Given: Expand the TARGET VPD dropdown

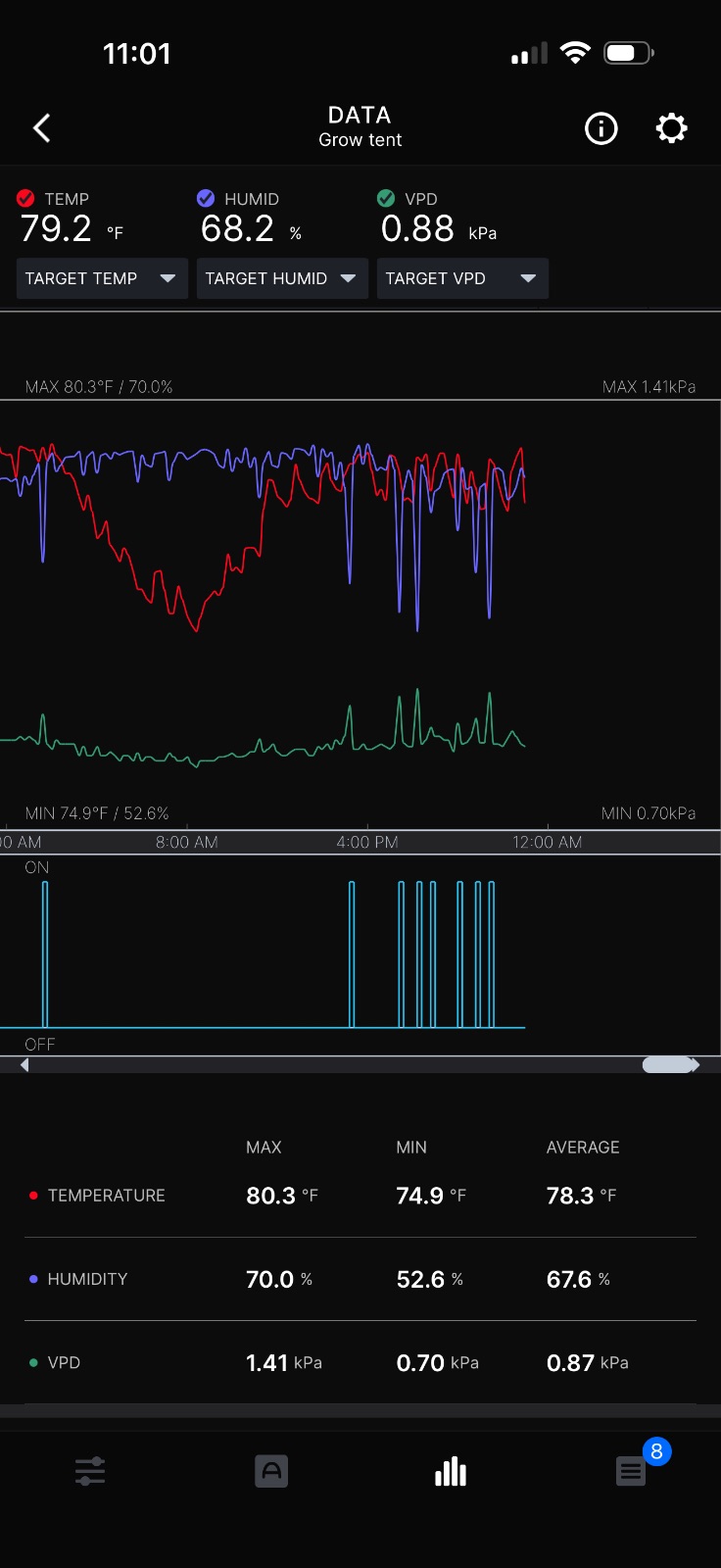Looking at the screenshot, I should click(x=462, y=278).
